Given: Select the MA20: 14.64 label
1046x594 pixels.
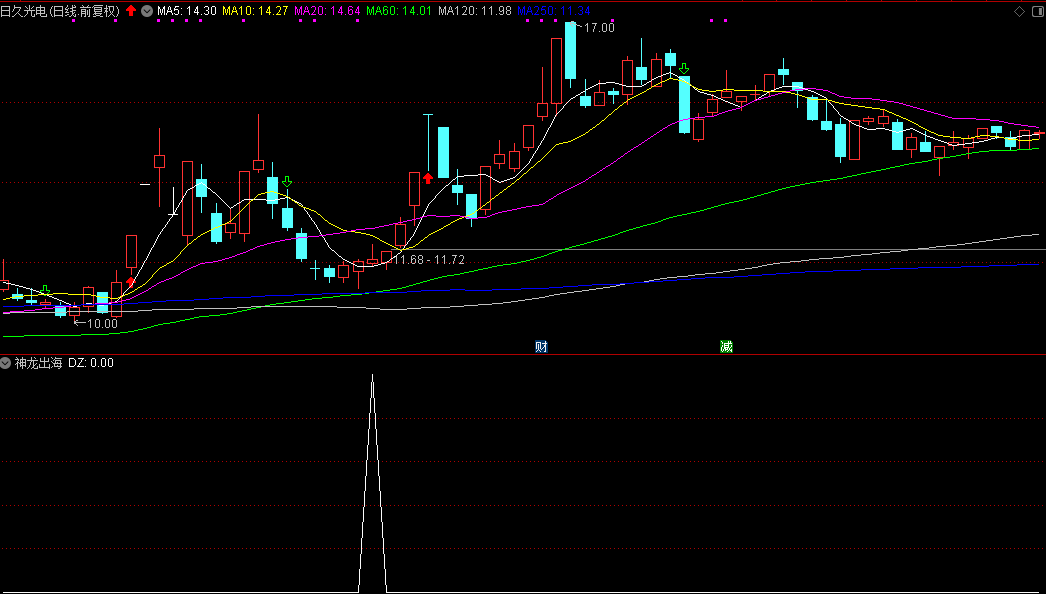Looking at the screenshot, I should click(328, 11).
